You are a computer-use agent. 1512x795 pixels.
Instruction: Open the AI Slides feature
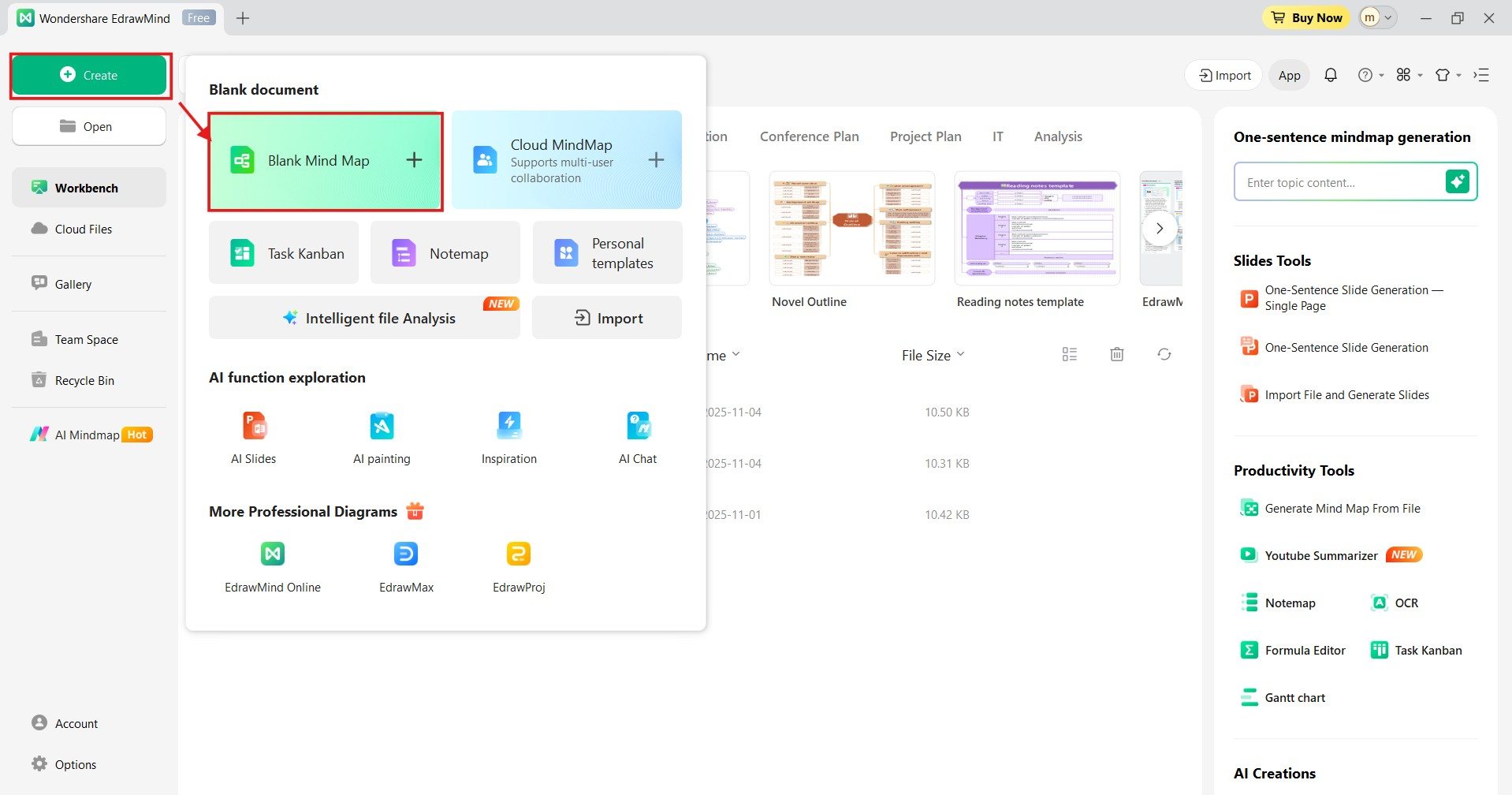point(253,438)
